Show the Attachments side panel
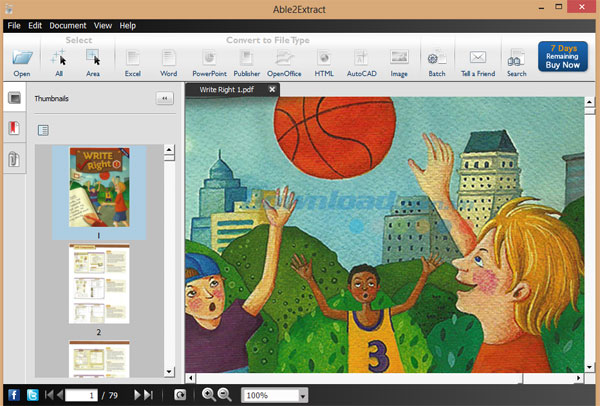 (15, 159)
